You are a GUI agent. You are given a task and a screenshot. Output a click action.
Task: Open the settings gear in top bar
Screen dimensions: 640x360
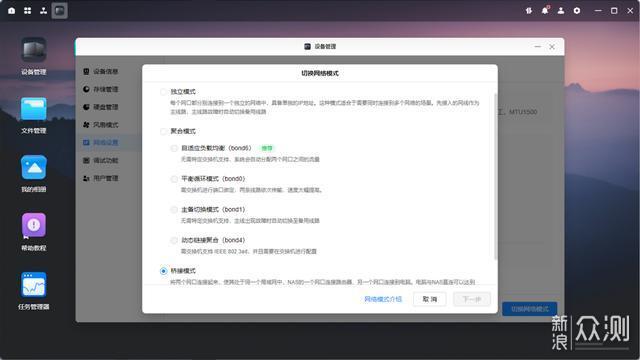click(x=577, y=11)
